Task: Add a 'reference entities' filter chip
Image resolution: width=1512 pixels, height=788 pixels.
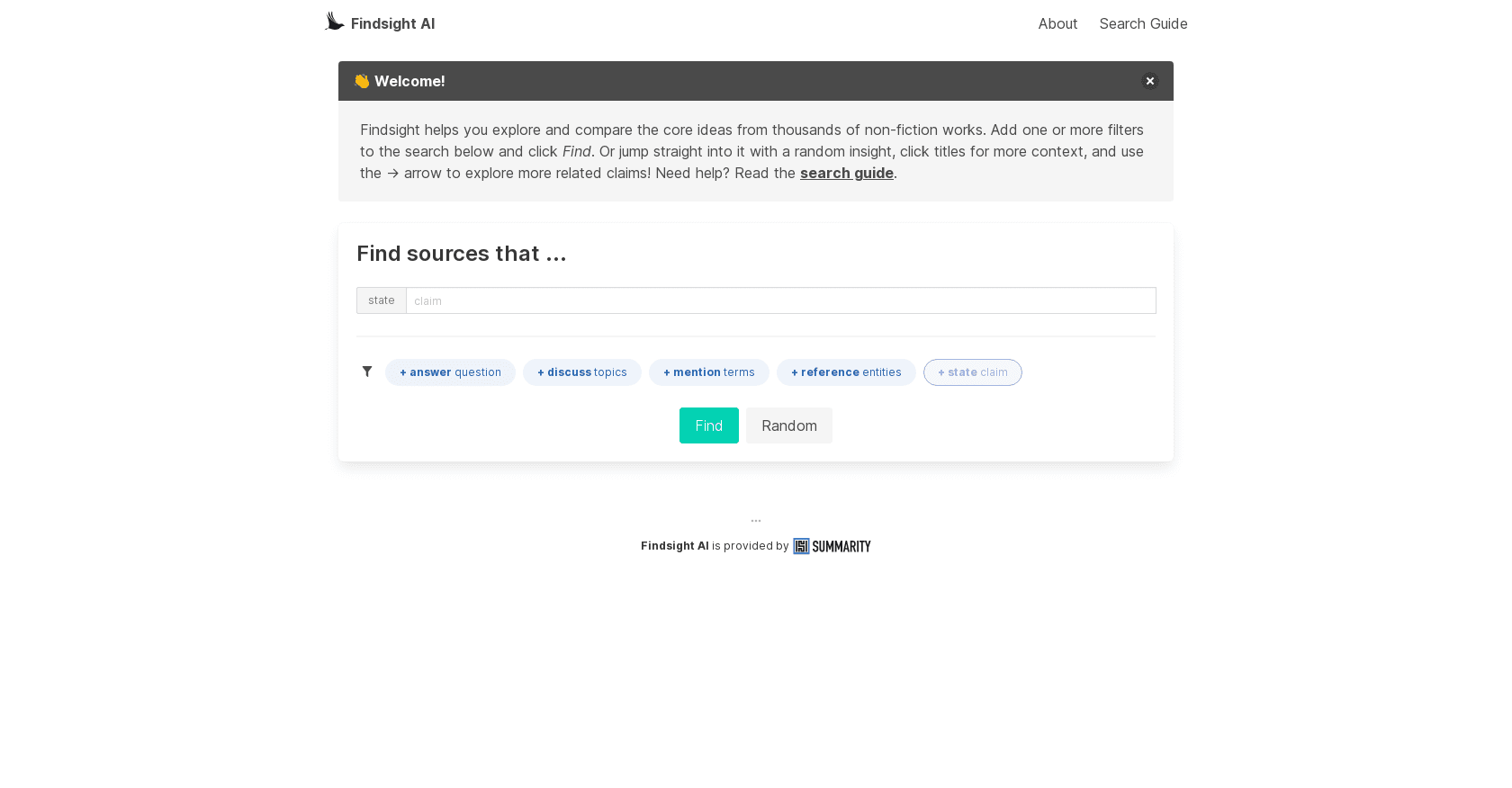Action: pyautogui.click(x=846, y=372)
